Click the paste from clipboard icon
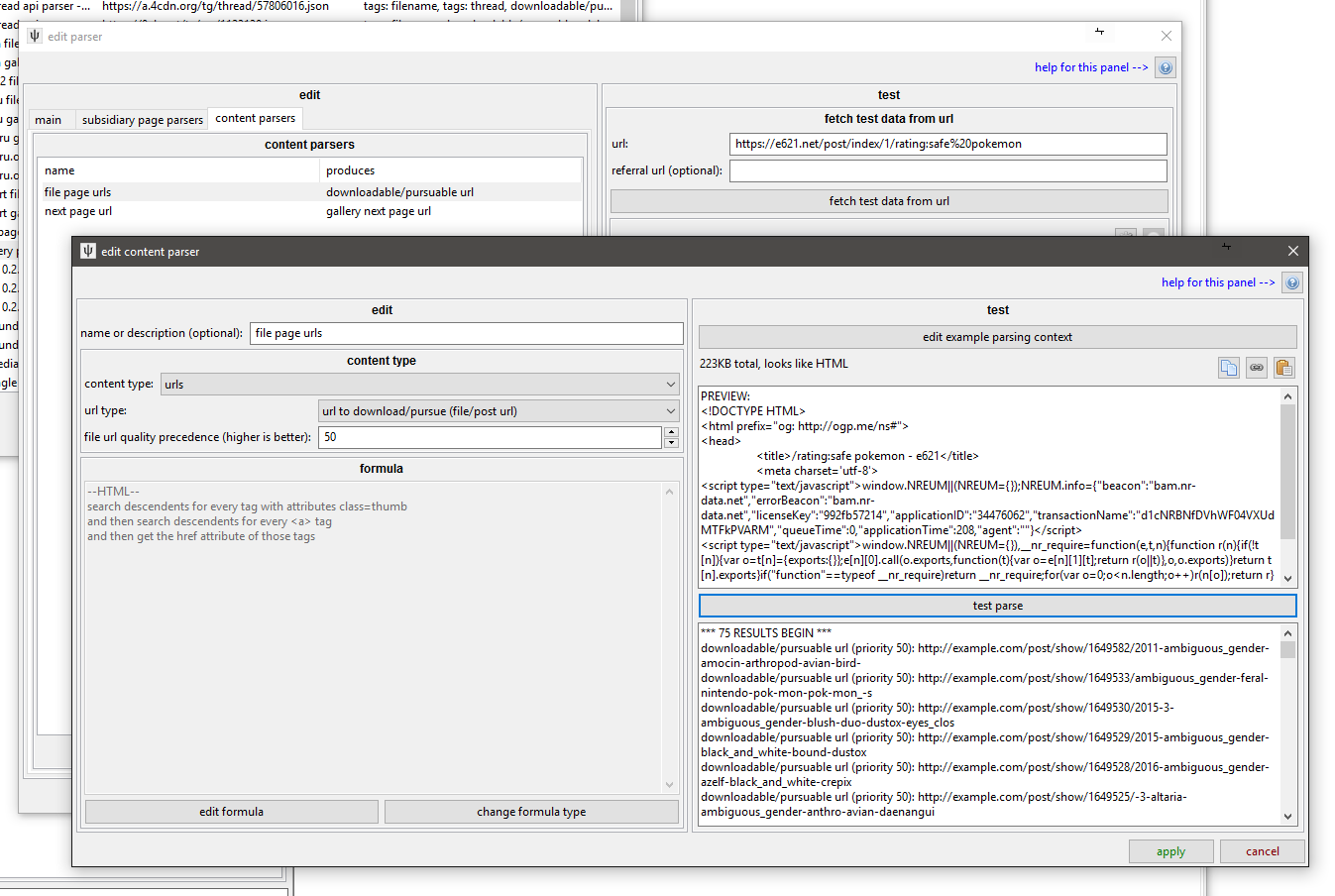 point(1283,368)
